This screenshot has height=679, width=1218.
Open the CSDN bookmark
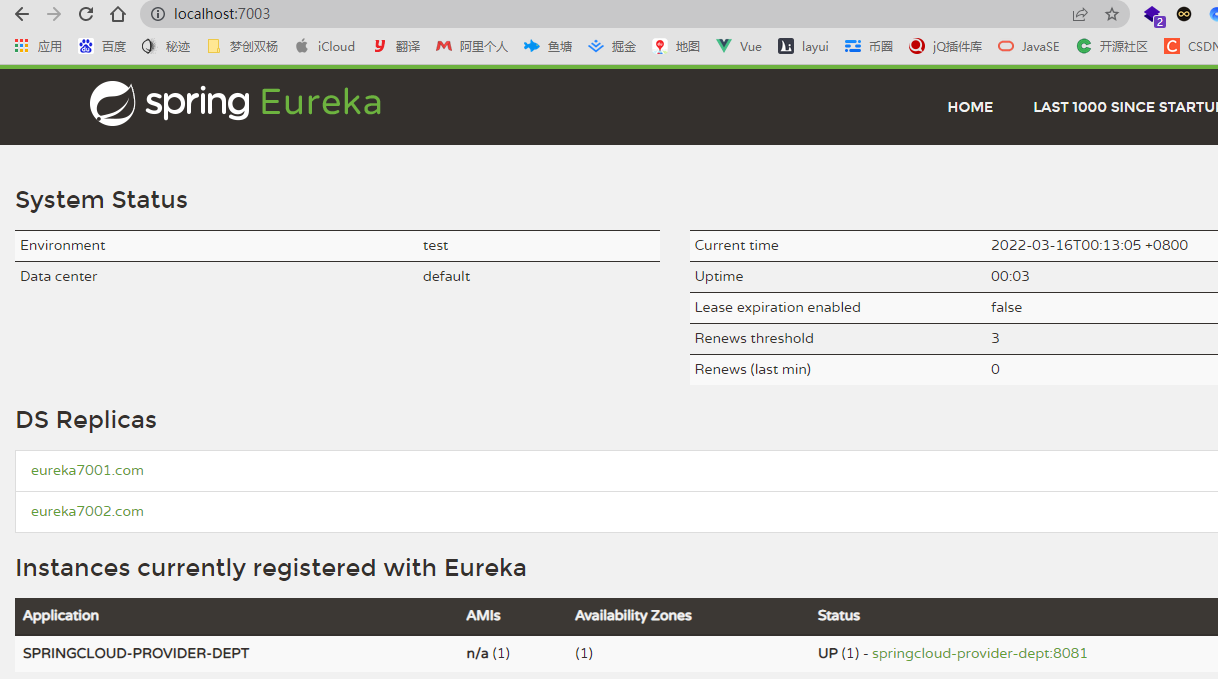click(x=1191, y=46)
